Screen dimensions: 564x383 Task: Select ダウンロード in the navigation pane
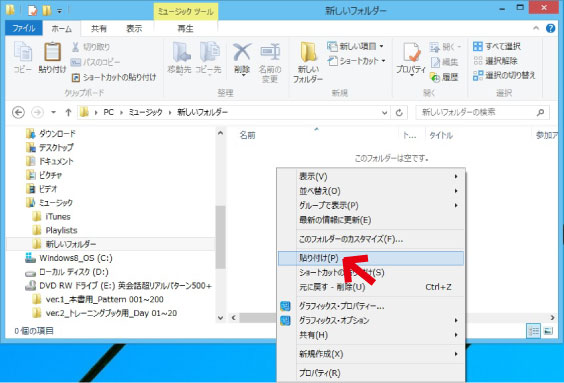pyautogui.click(x=51, y=134)
